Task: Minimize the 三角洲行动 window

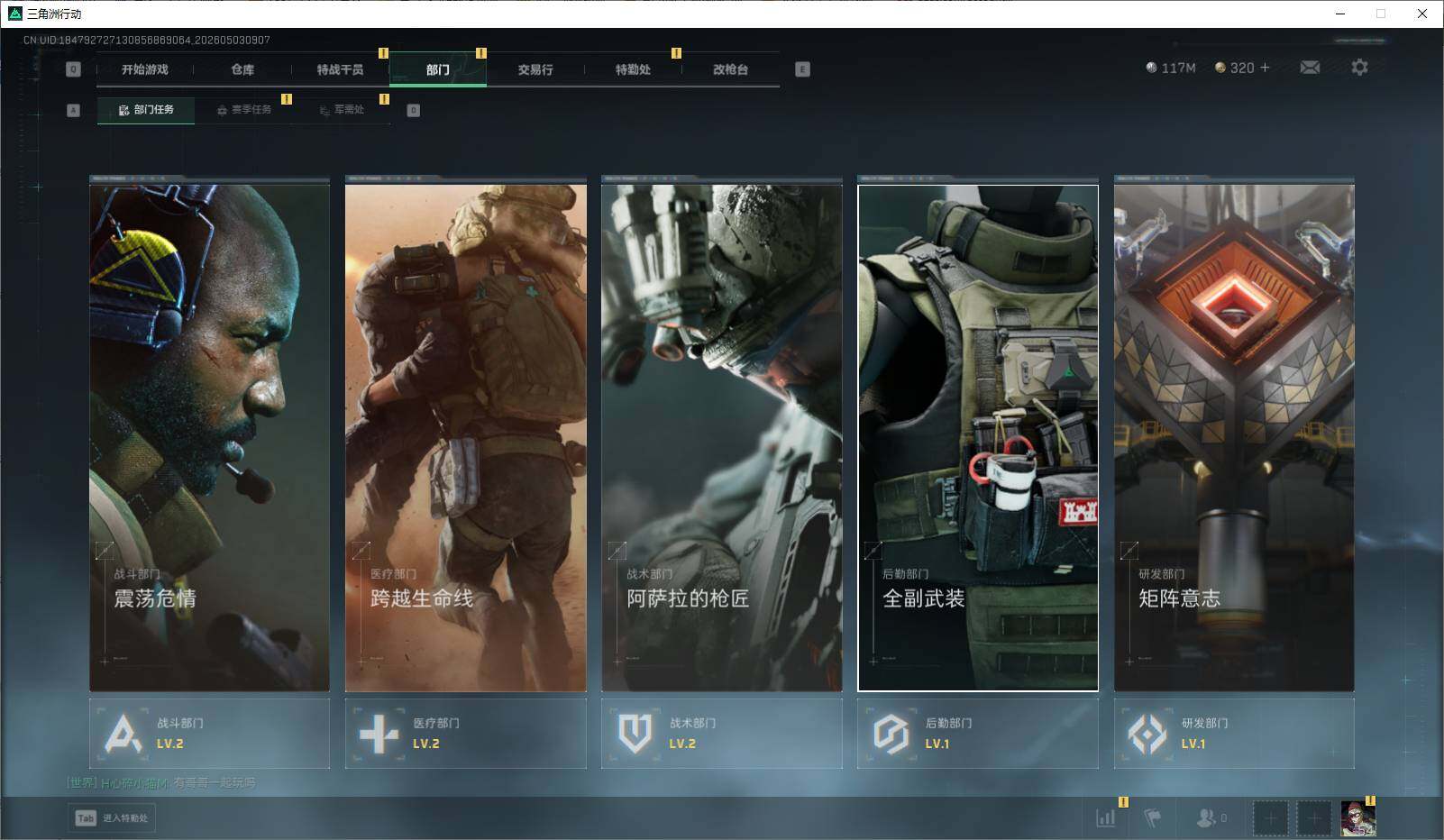Action: point(1339,14)
